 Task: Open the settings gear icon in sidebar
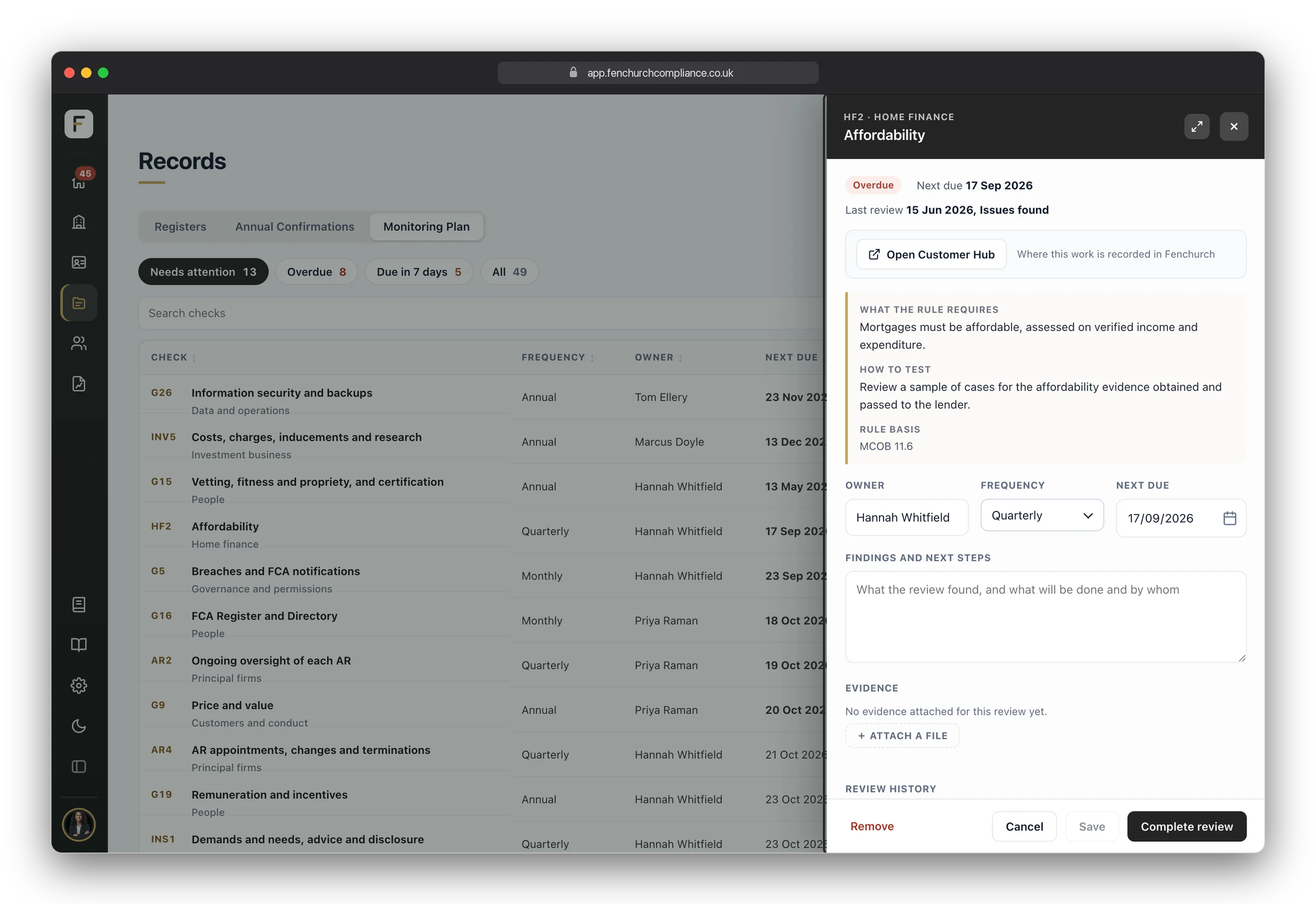(79, 686)
